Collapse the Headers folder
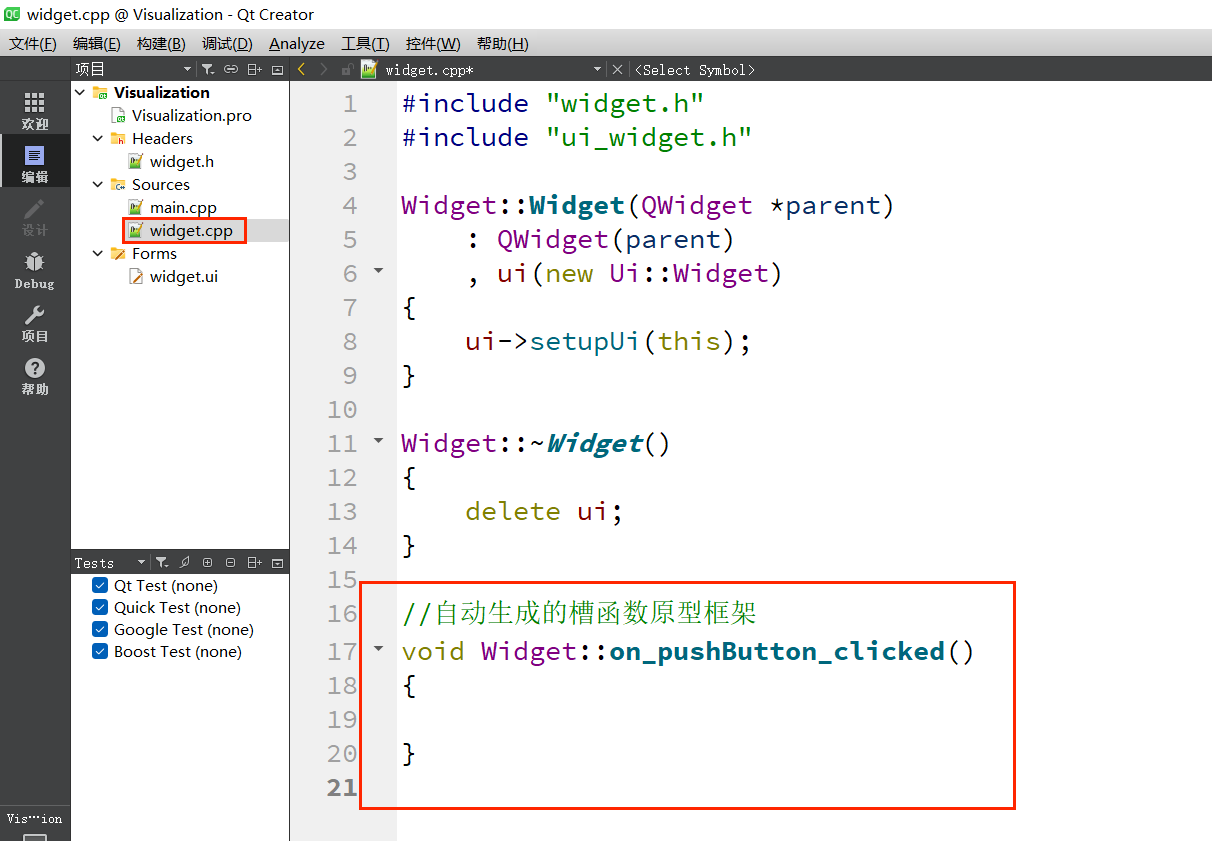 click(98, 138)
